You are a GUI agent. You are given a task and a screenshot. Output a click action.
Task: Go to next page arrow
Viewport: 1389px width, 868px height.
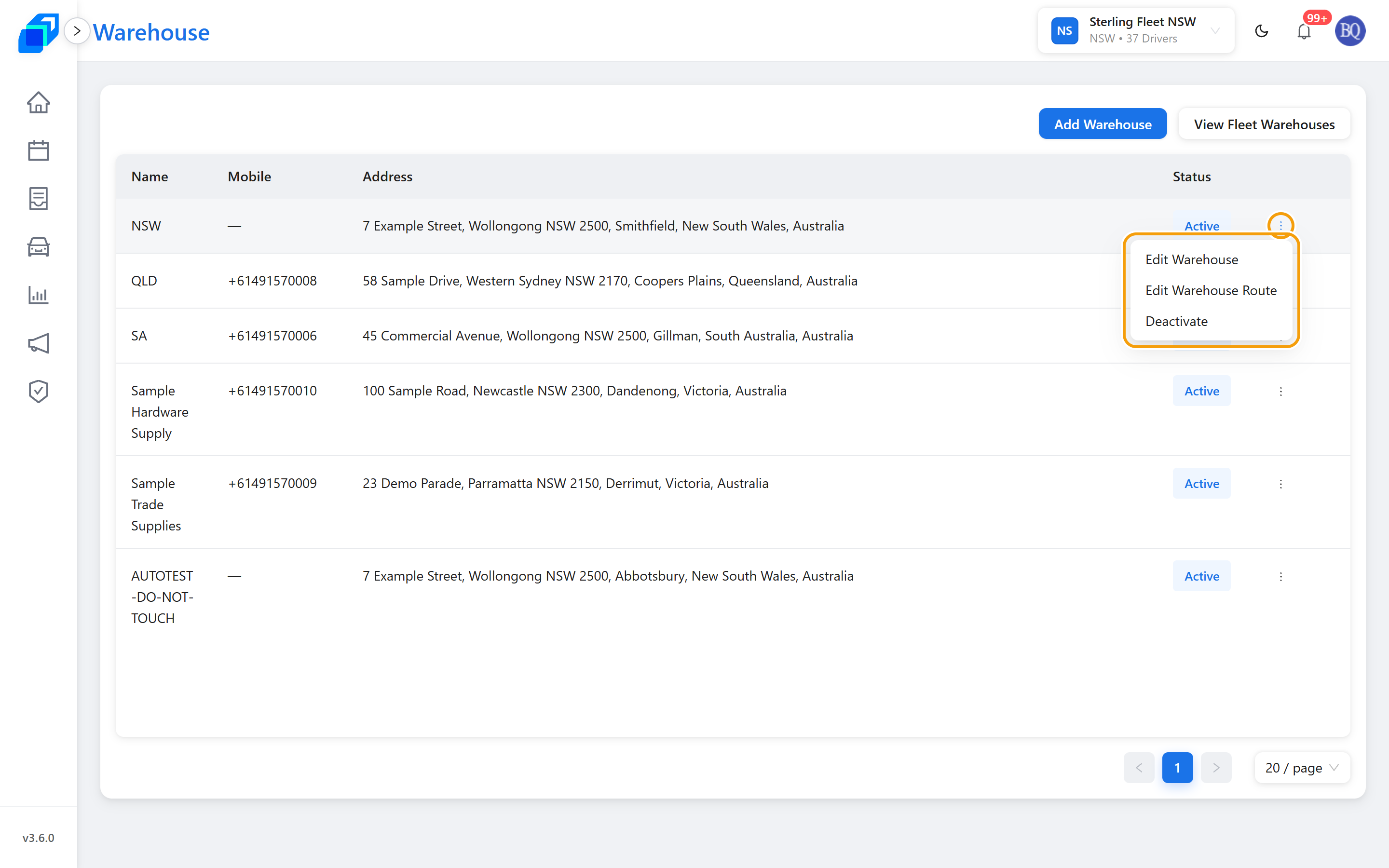[1216, 768]
